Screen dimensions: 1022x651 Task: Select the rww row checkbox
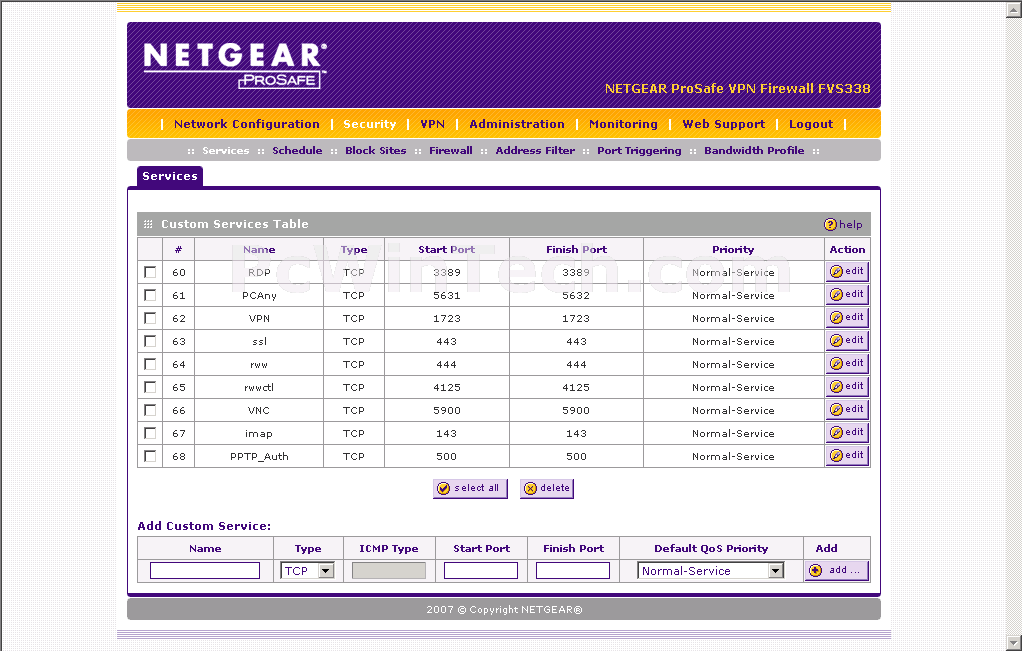pyautogui.click(x=150, y=364)
